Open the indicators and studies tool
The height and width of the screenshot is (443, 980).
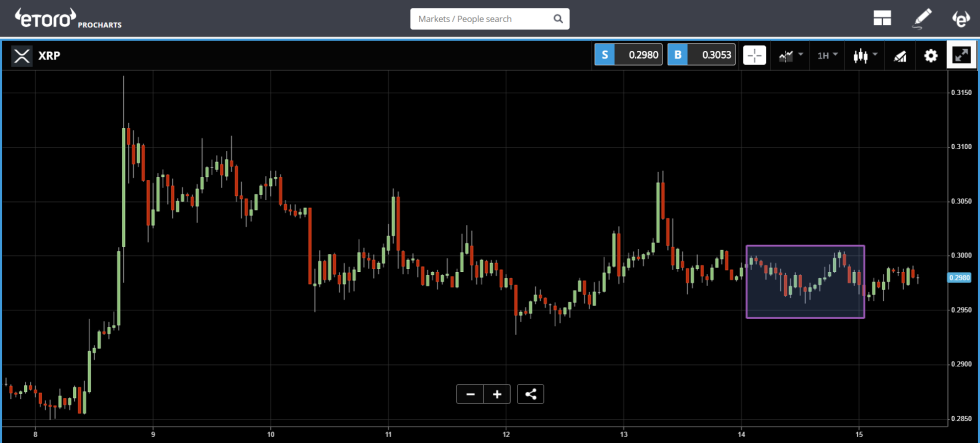(x=900, y=55)
